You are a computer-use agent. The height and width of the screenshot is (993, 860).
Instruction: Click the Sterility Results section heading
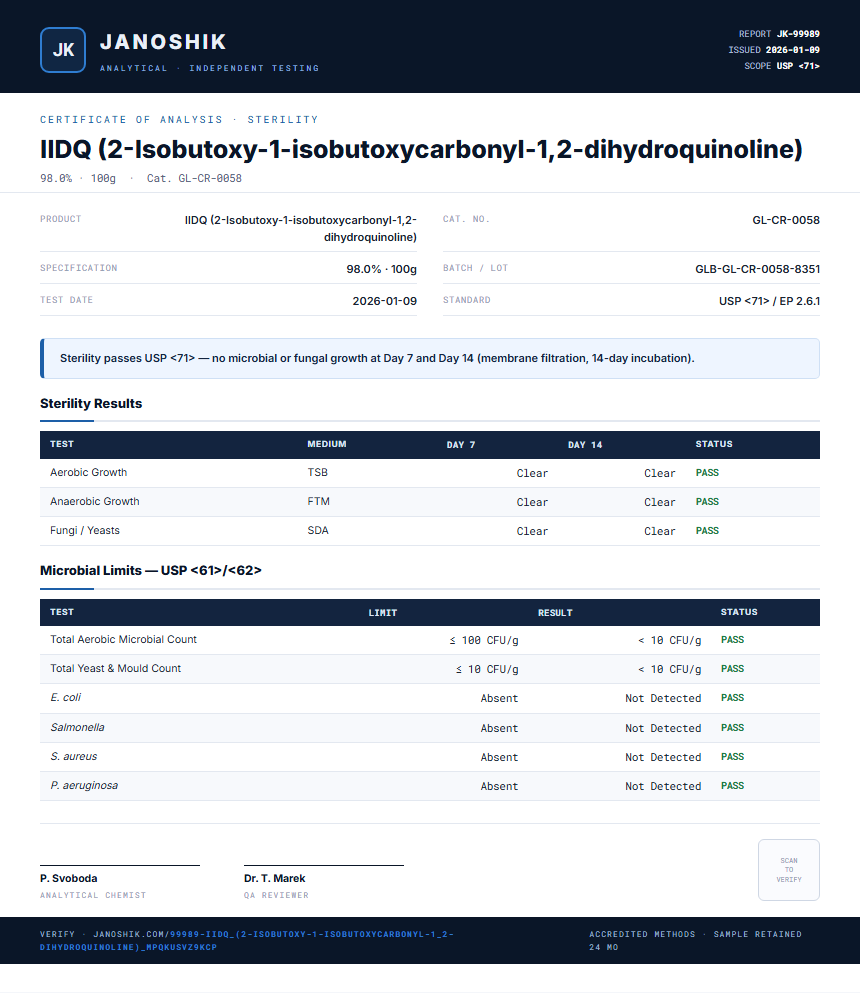[91, 403]
